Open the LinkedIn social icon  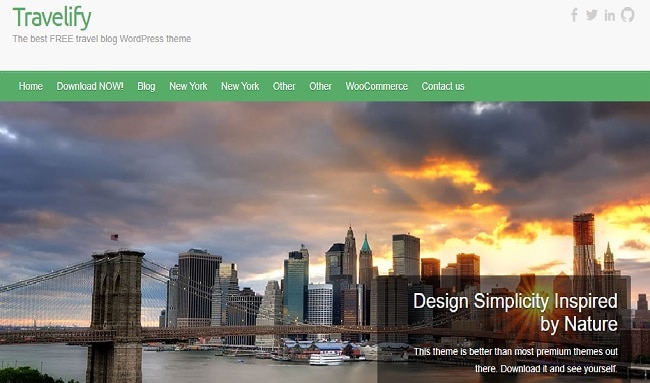pyautogui.click(x=609, y=15)
